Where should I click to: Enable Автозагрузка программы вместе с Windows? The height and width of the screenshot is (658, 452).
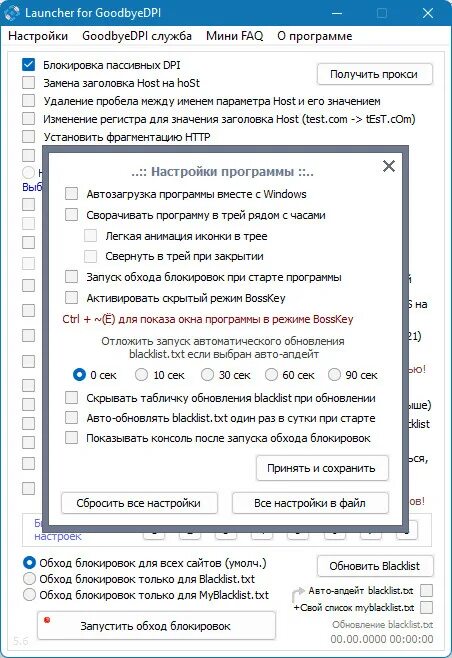tap(71, 194)
